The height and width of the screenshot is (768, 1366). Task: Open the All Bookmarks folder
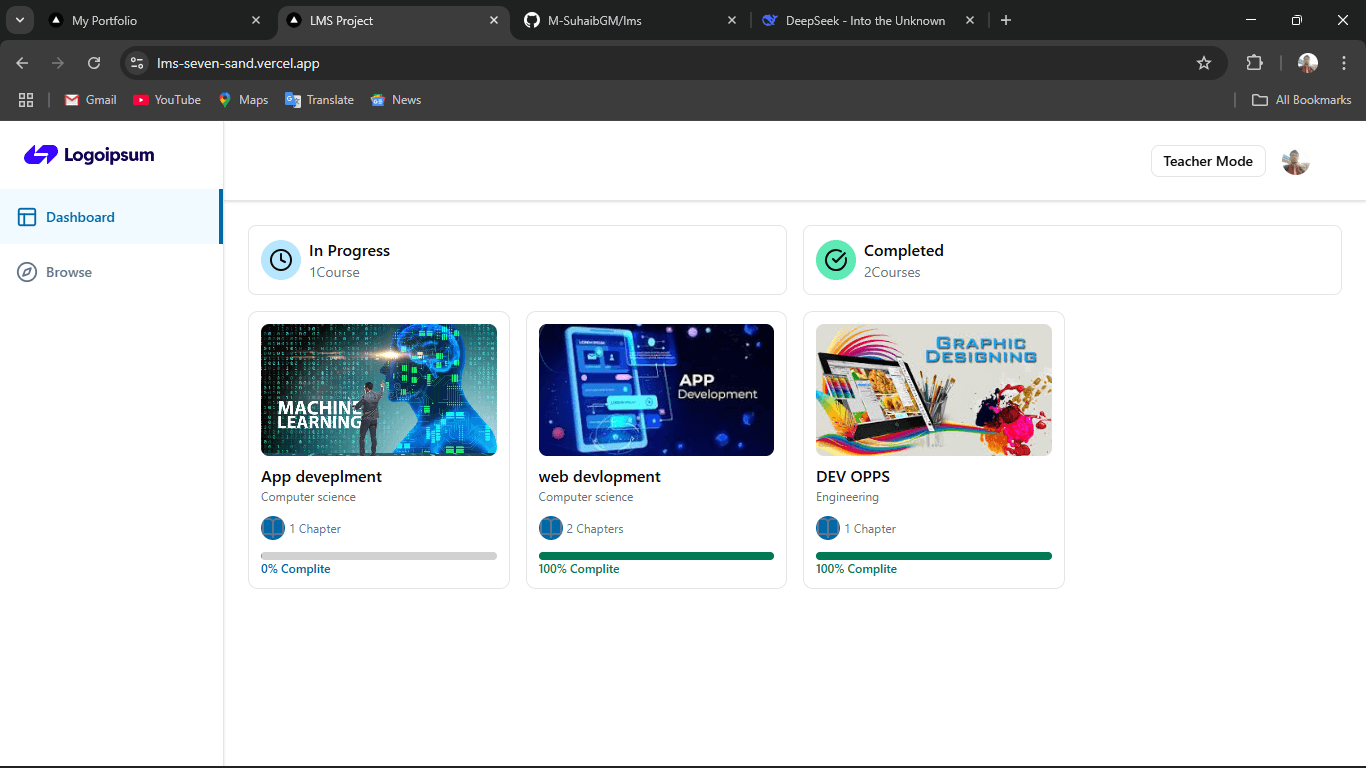(x=1302, y=100)
